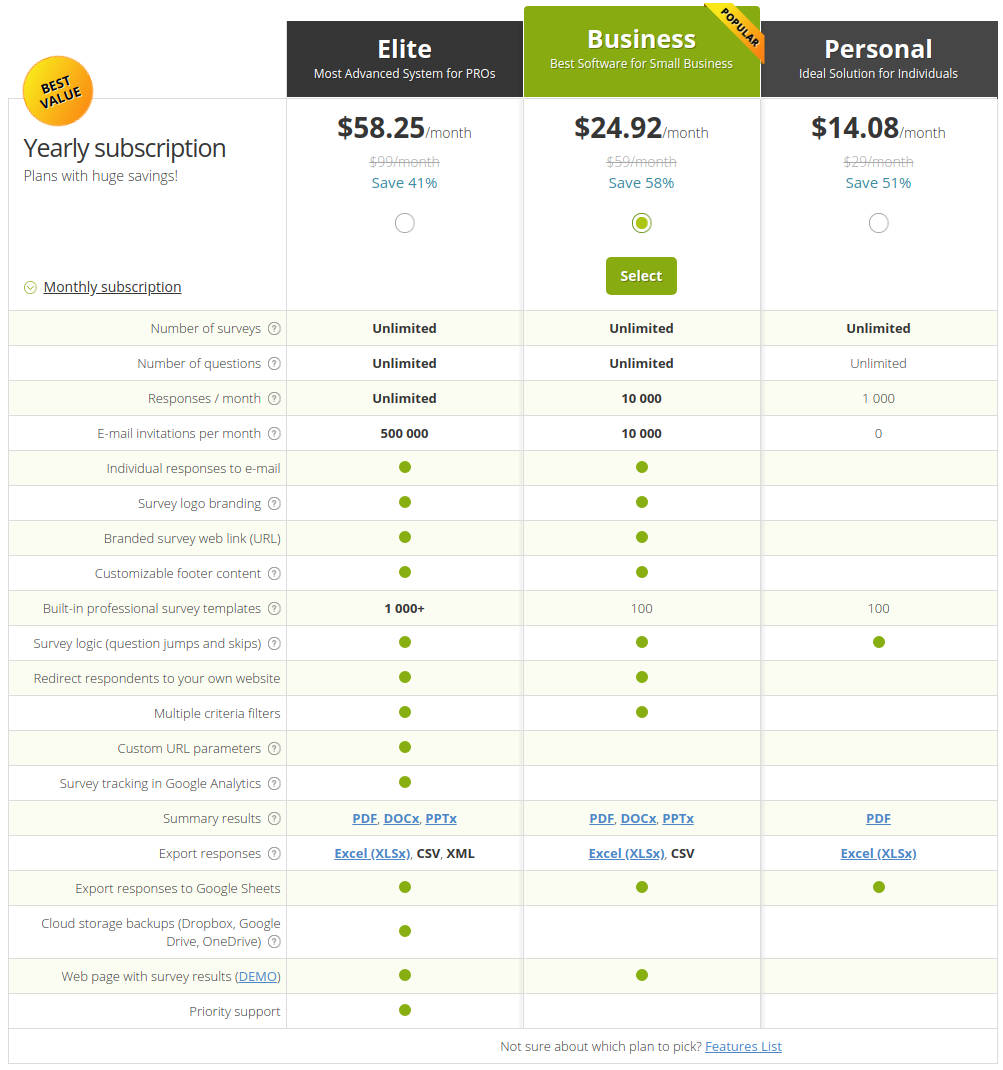
Task: Click help icon next to Summary results
Action: click(274, 818)
